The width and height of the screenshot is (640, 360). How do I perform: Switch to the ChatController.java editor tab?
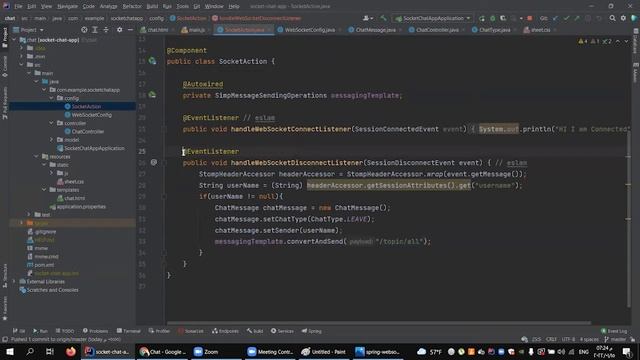pyautogui.click(x=437, y=30)
